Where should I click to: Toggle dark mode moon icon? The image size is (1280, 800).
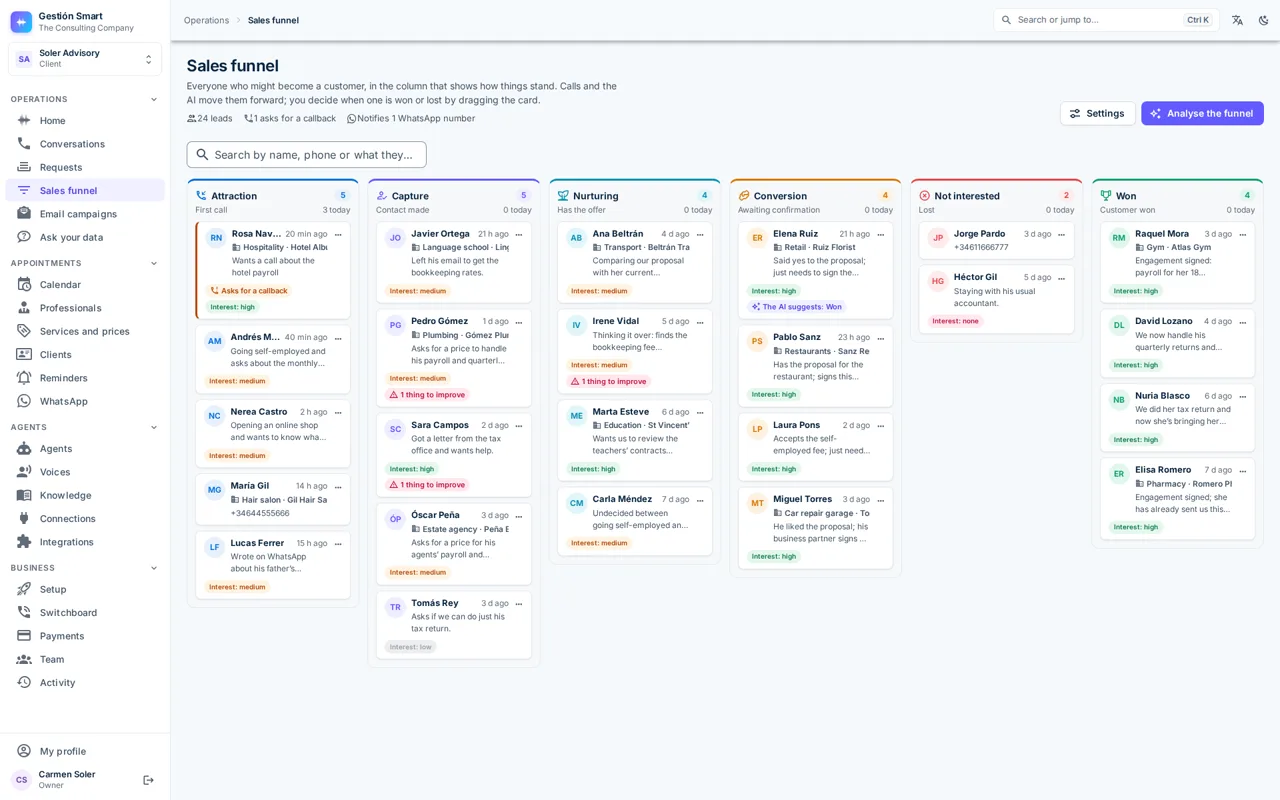(1263, 20)
